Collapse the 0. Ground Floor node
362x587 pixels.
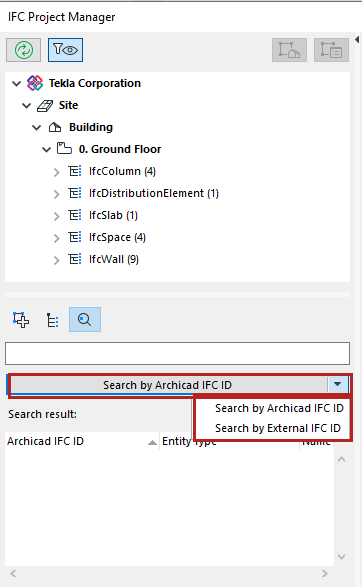tap(46, 150)
